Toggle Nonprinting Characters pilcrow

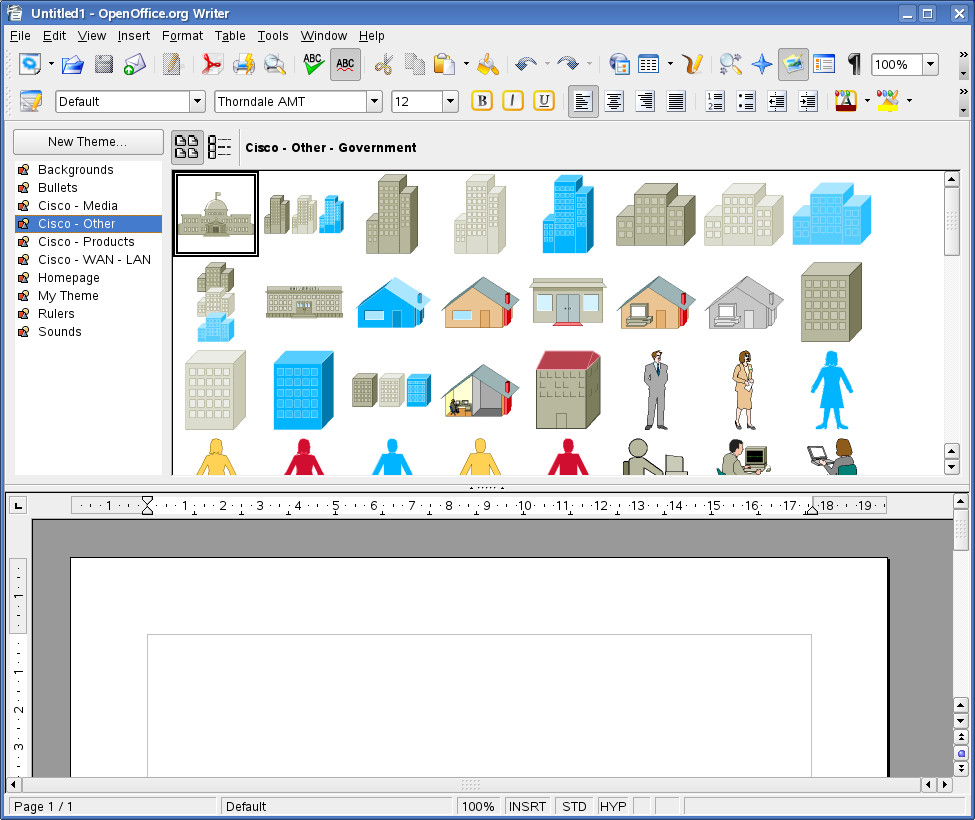(x=855, y=64)
